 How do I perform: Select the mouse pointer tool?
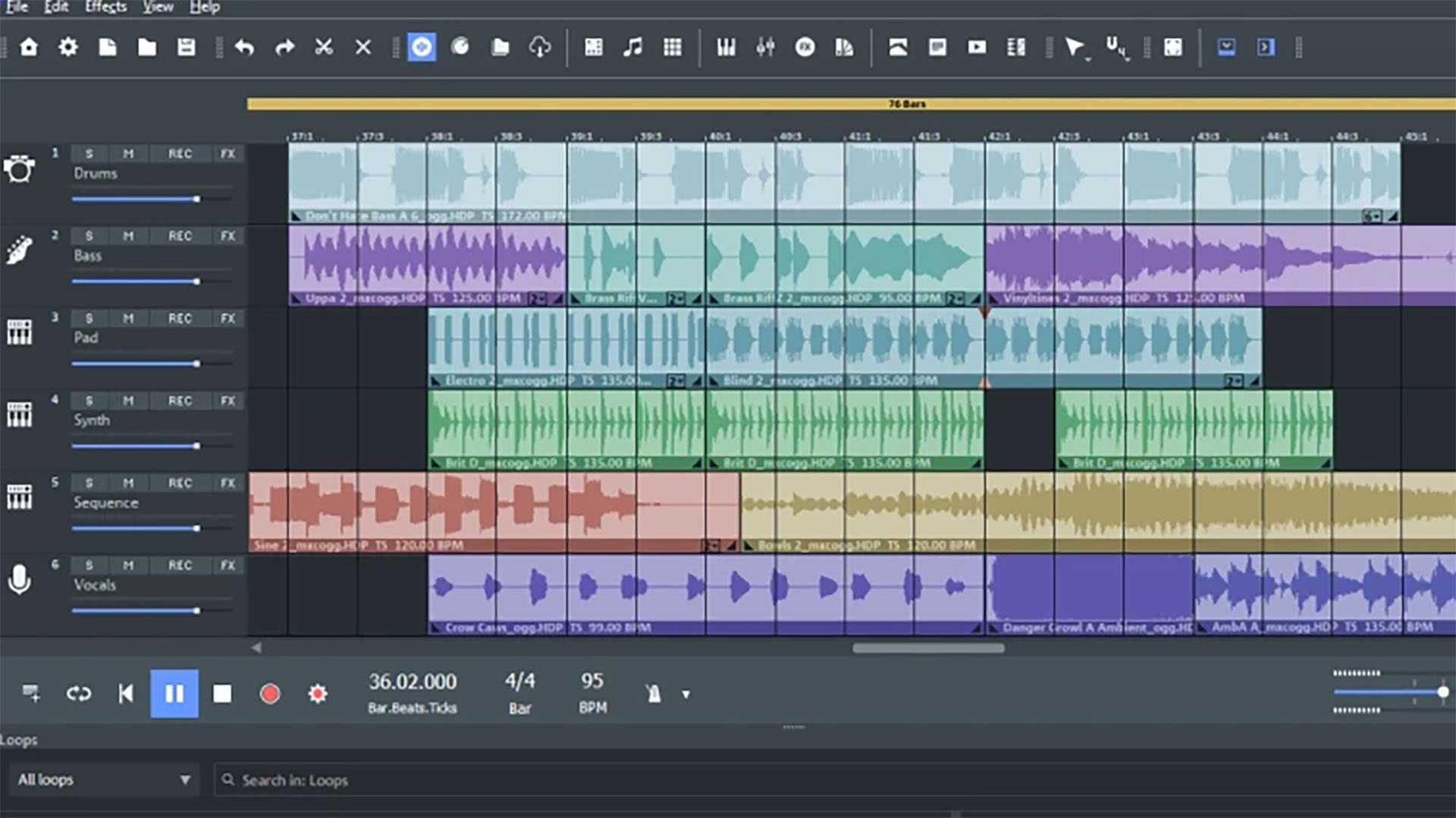pyautogui.click(x=1073, y=47)
